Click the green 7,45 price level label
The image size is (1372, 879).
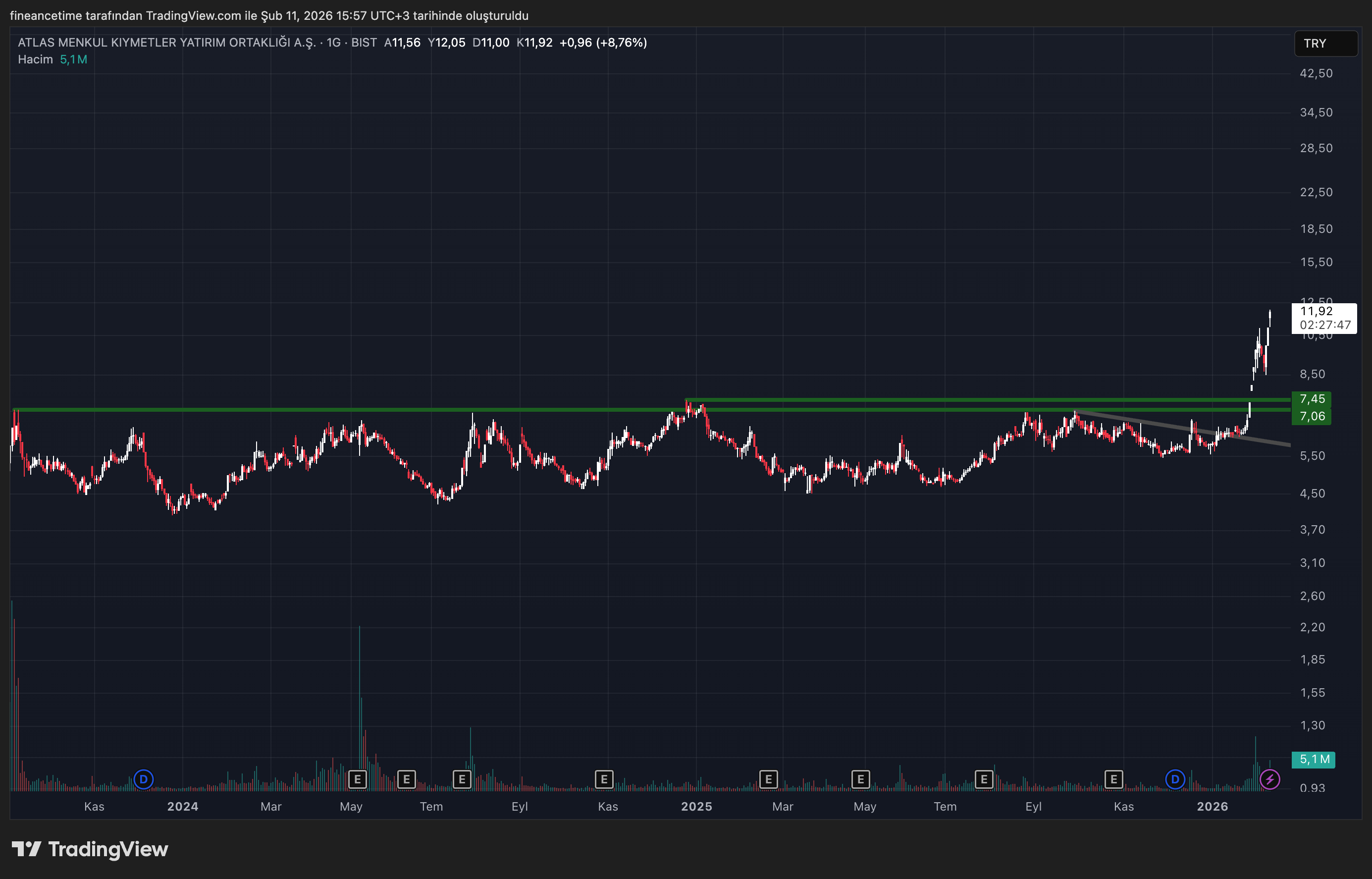(1312, 399)
